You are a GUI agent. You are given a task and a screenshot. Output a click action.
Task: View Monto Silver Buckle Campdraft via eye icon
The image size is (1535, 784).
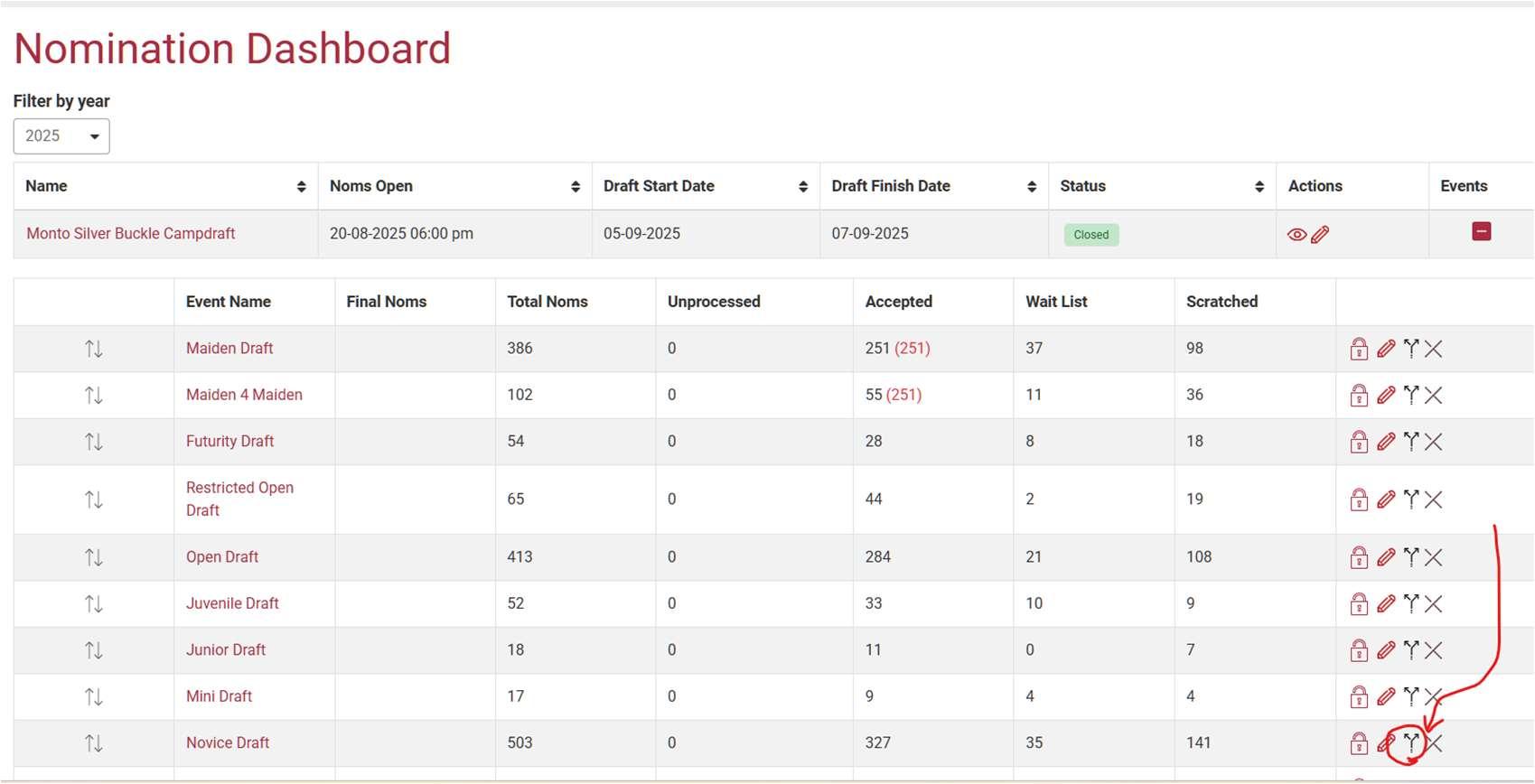pyautogui.click(x=1296, y=235)
